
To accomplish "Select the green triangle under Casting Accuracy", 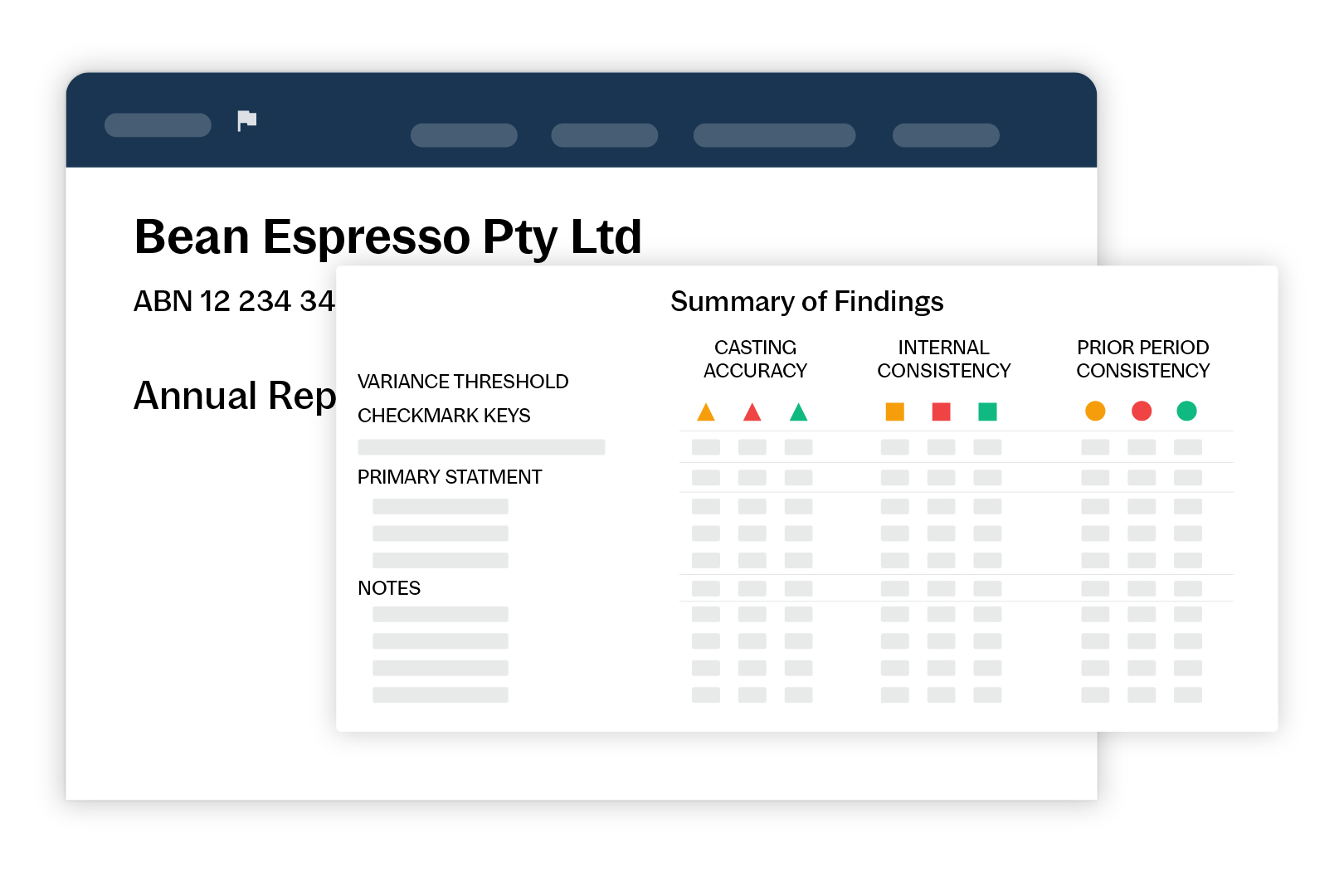I will (798, 411).
